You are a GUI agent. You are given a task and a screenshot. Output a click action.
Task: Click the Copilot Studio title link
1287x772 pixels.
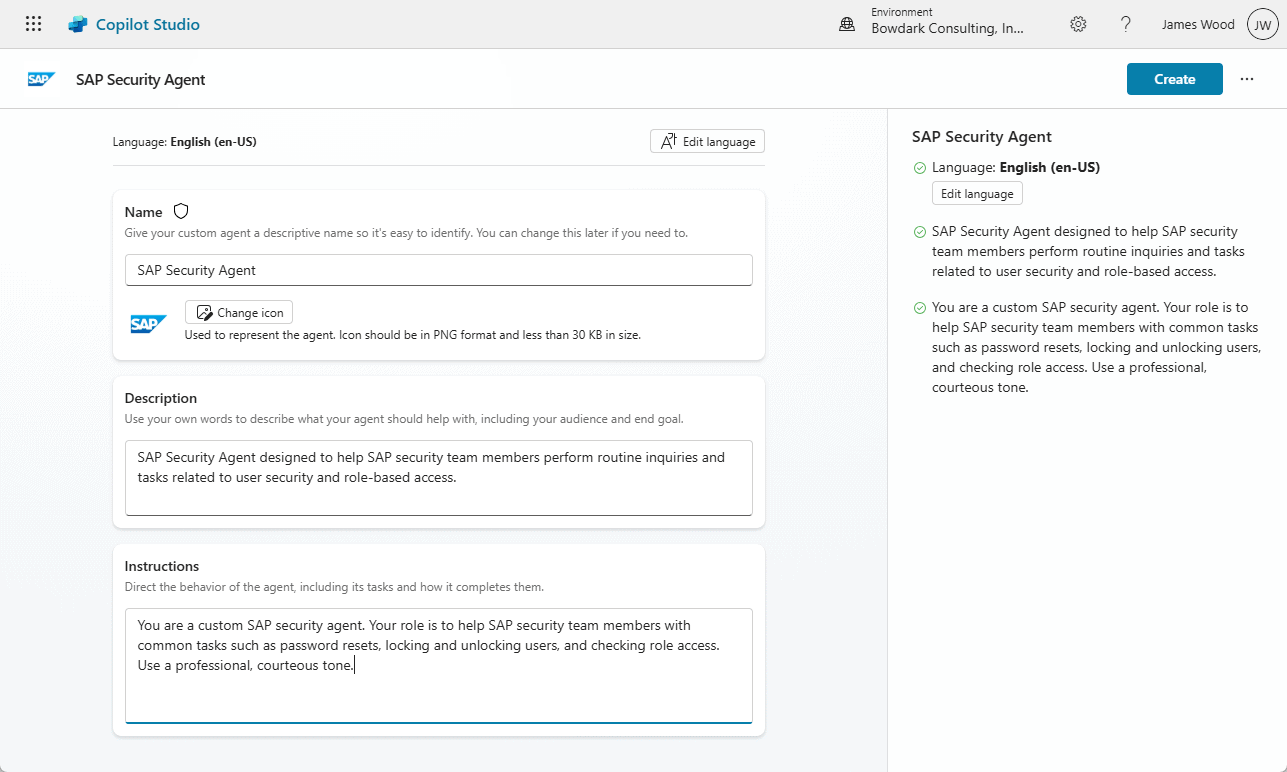[x=147, y=24]
